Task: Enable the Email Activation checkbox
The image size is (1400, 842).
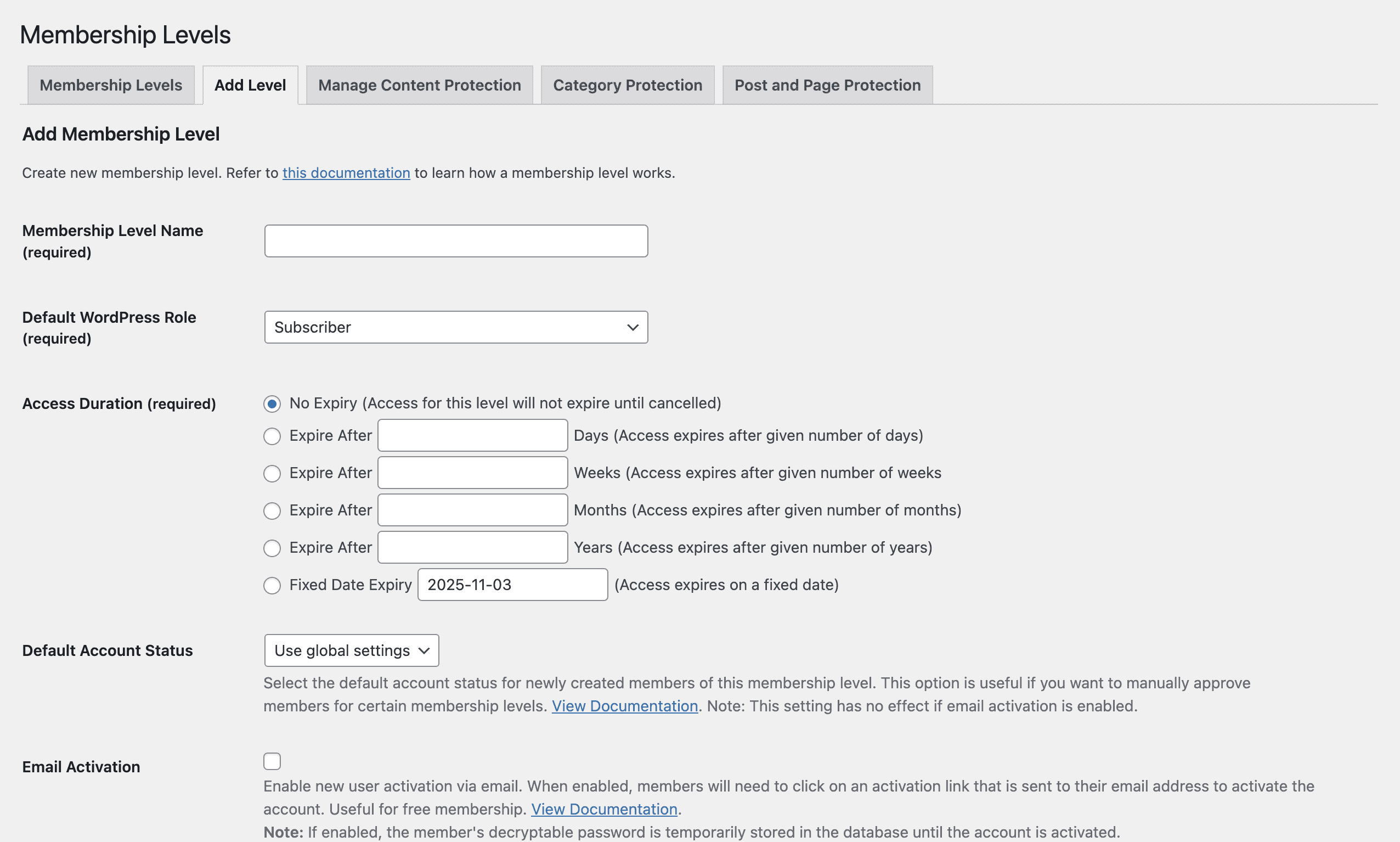Action: point(272,761)
